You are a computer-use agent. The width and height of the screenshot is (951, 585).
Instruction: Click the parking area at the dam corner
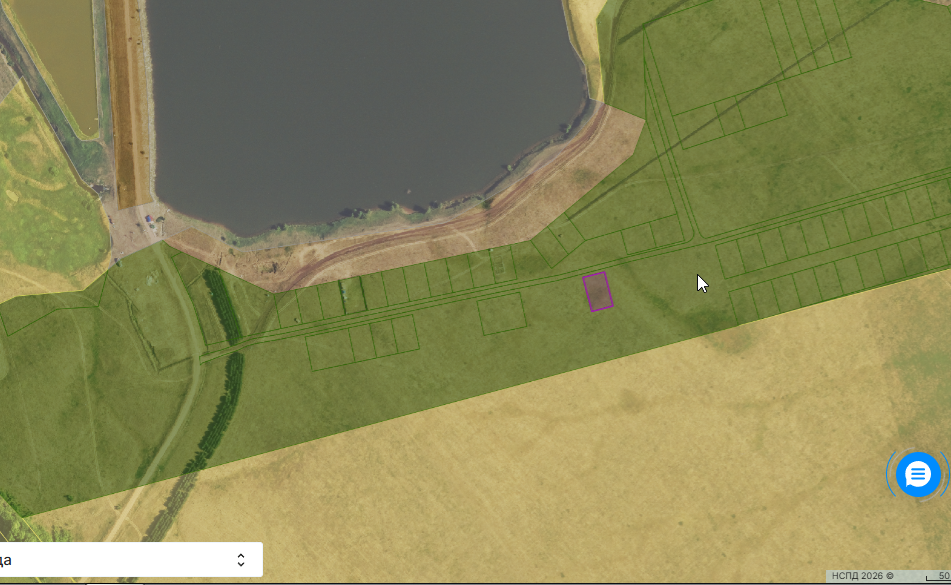(x=136, y=227)
